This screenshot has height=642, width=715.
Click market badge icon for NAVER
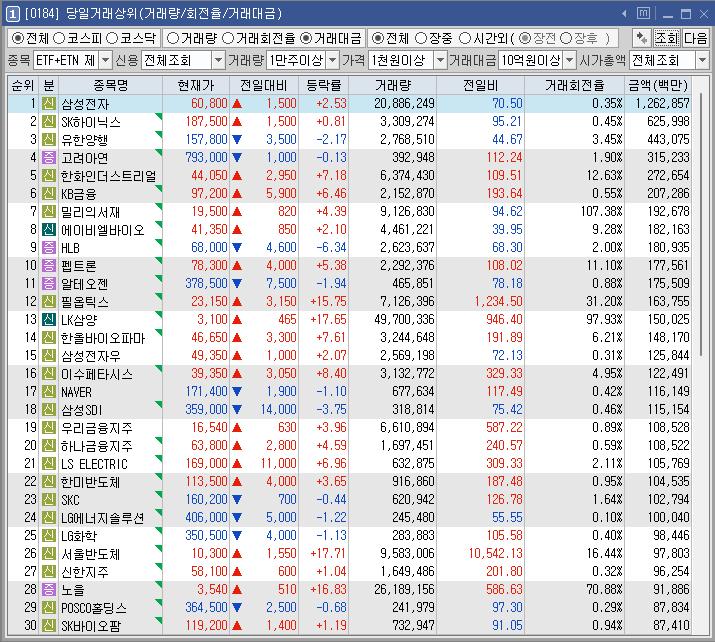tap(49, 392)
